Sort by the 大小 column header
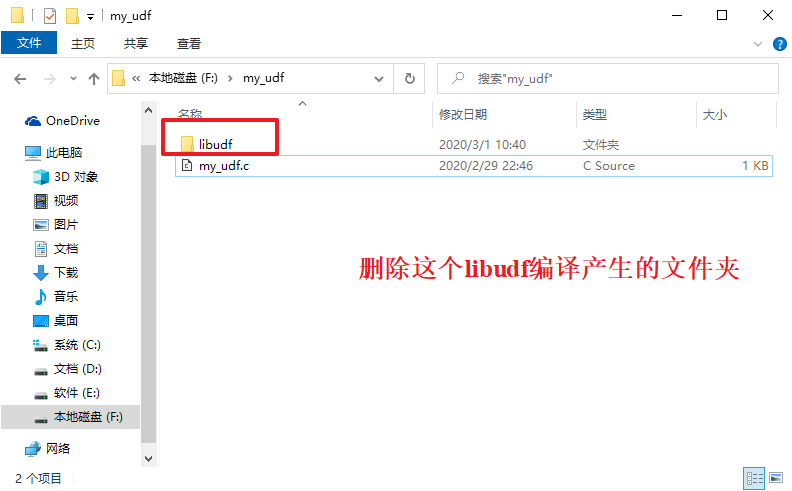 [x=715, y=115]
